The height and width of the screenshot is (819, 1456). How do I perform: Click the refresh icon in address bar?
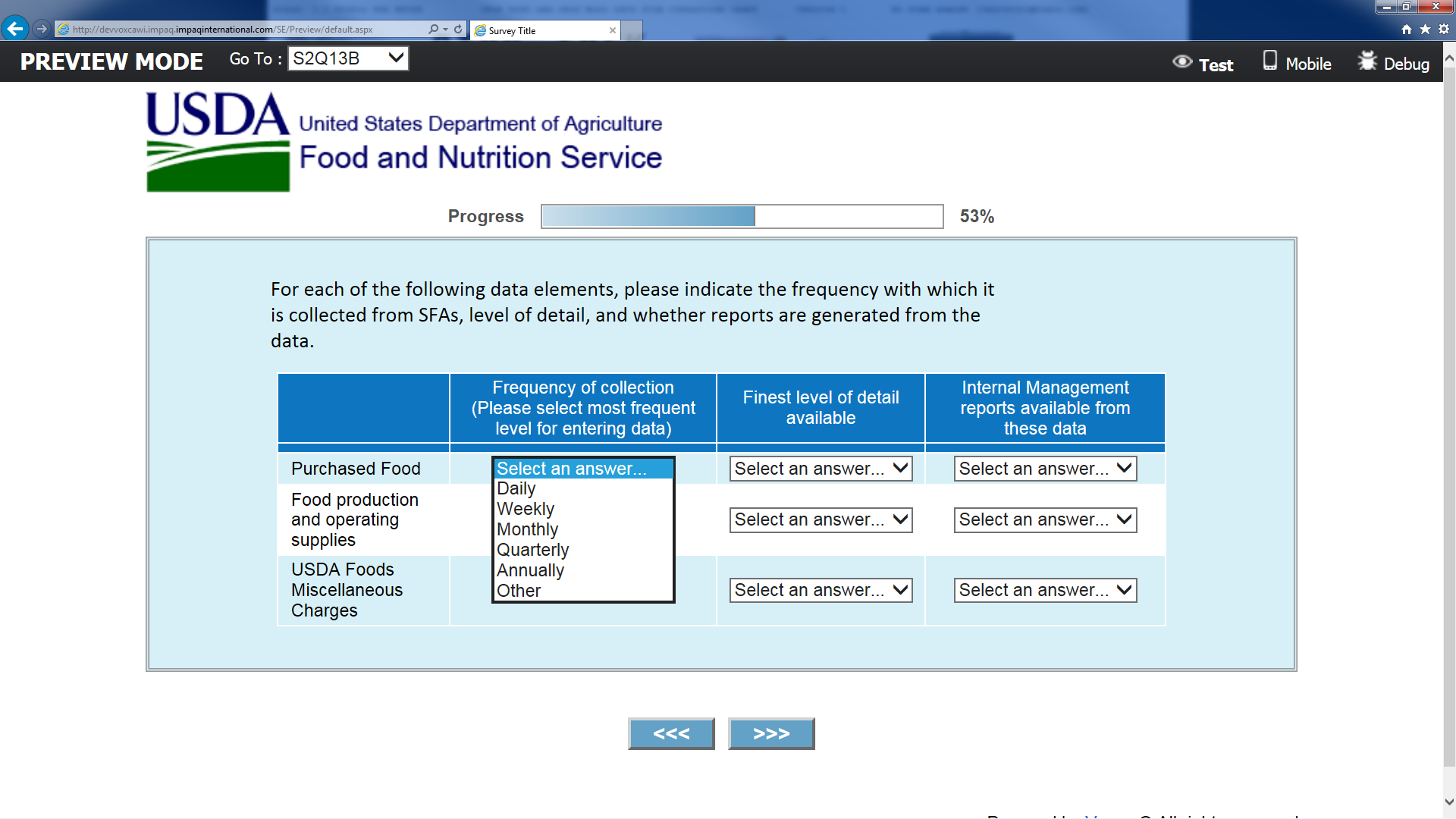click(458, 29)
